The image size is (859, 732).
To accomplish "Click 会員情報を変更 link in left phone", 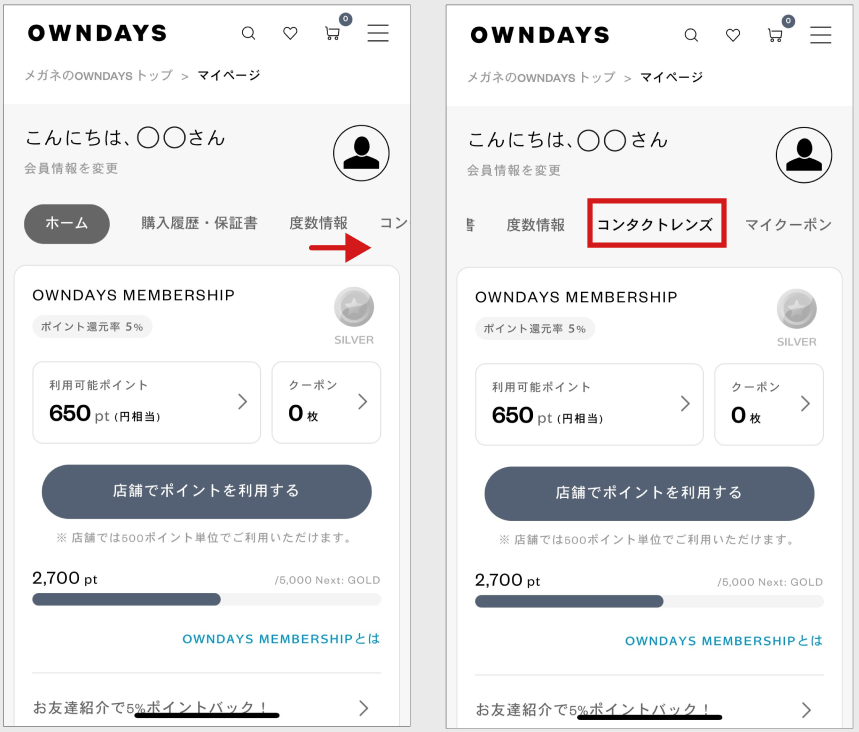I will point(71,168).
